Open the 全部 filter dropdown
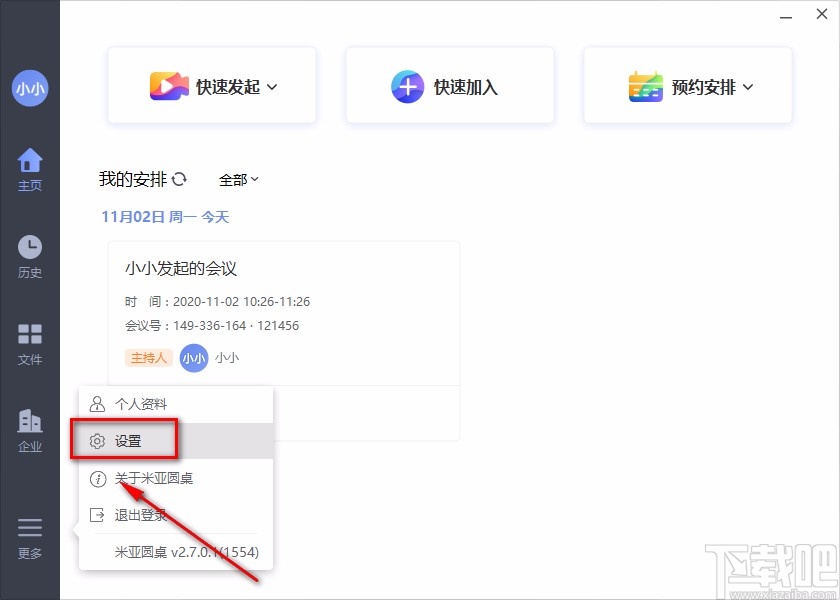This screenshot has width=840, height=600. click(238, 179)
